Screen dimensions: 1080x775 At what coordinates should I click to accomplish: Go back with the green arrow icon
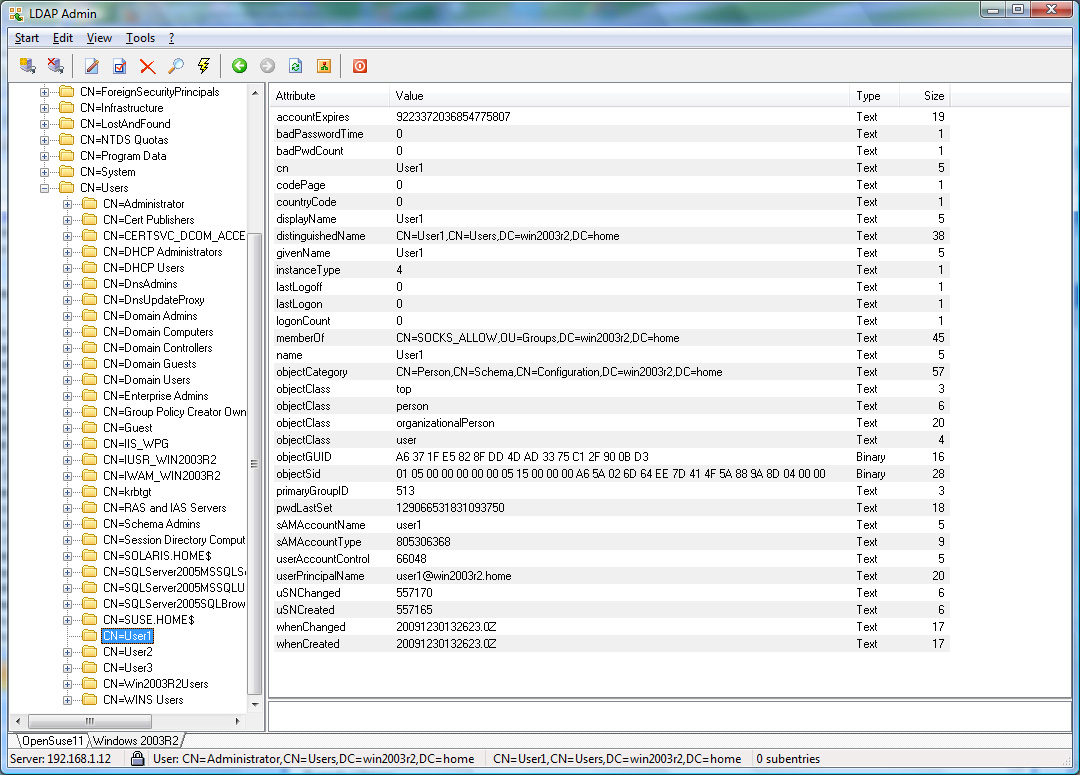pyautogui.click(x=240, y=66)
